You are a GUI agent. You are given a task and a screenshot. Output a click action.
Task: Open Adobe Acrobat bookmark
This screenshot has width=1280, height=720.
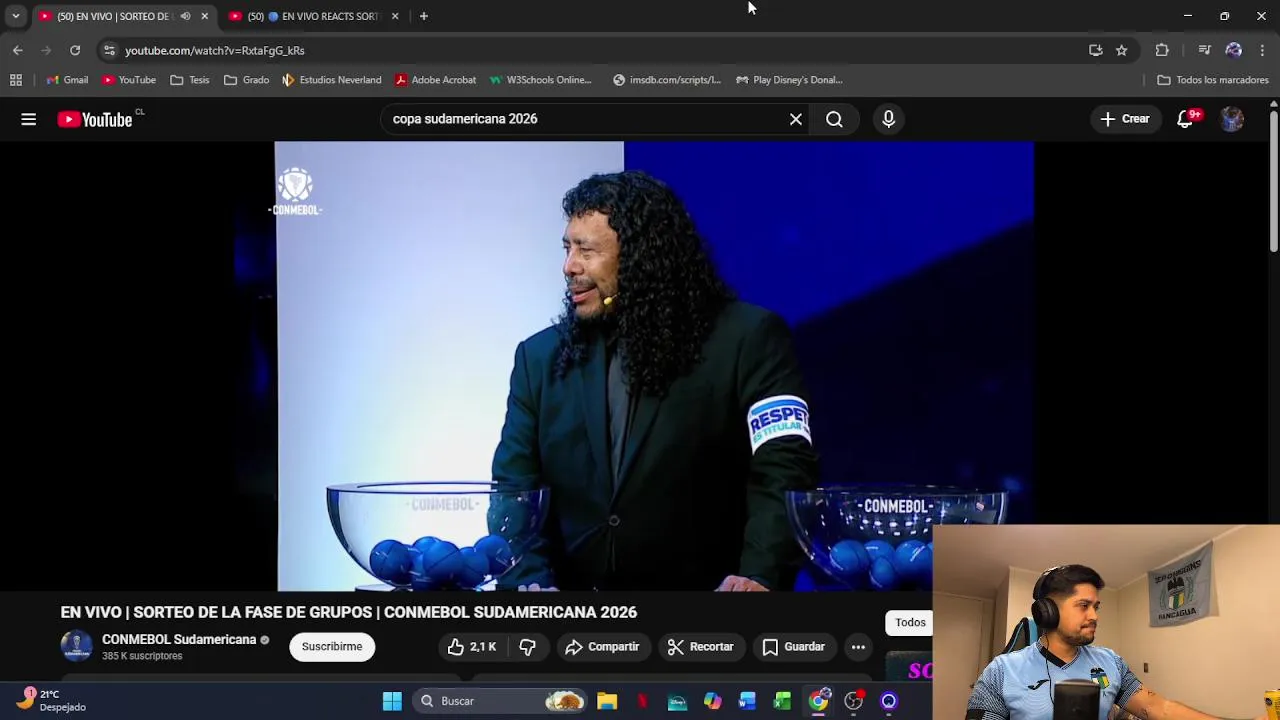tap(435, 80)
